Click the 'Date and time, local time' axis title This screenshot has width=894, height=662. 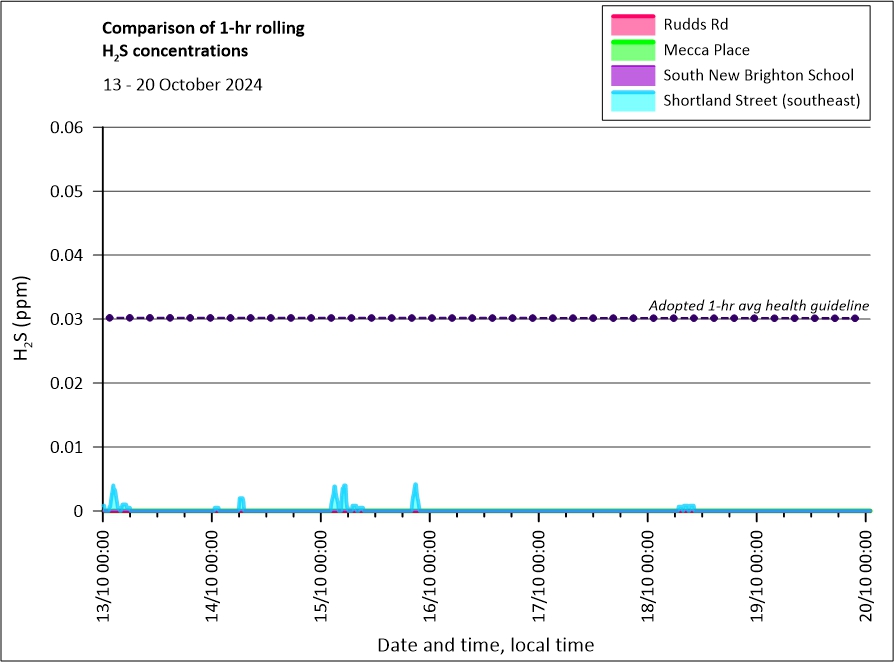click(x=485, y=645)
